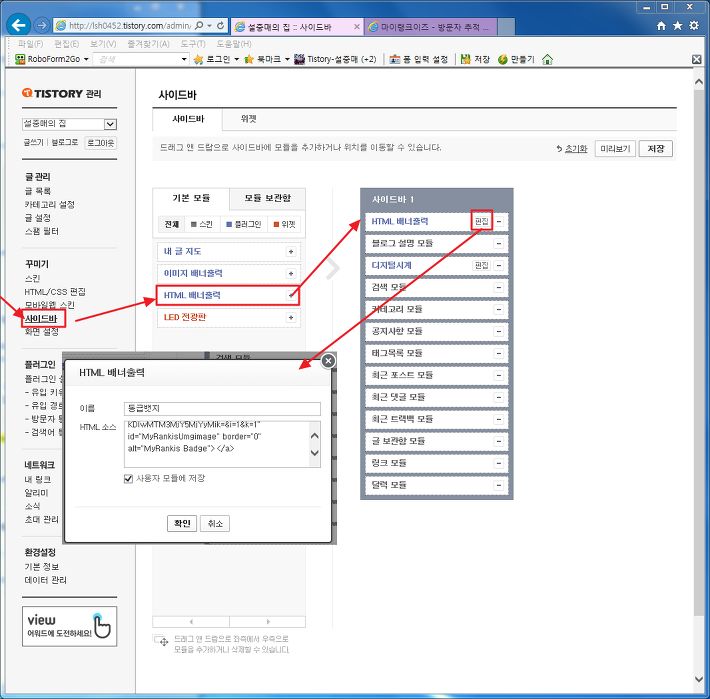710x699 pixels.
Task: Open the 파일(F) menu
Action: (x=30, y=44)
